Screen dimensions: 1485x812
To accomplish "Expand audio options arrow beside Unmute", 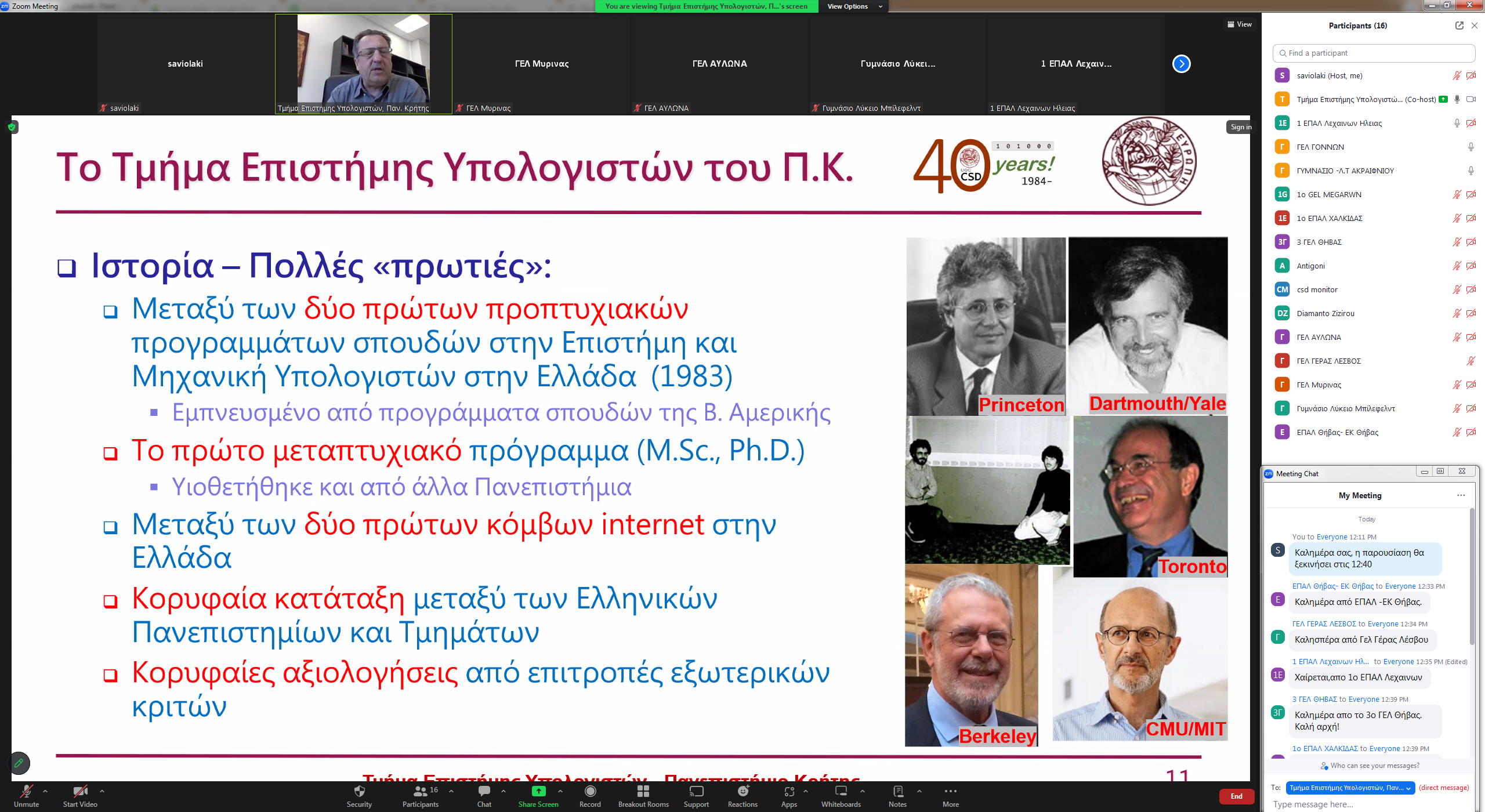I will (45, 791).
